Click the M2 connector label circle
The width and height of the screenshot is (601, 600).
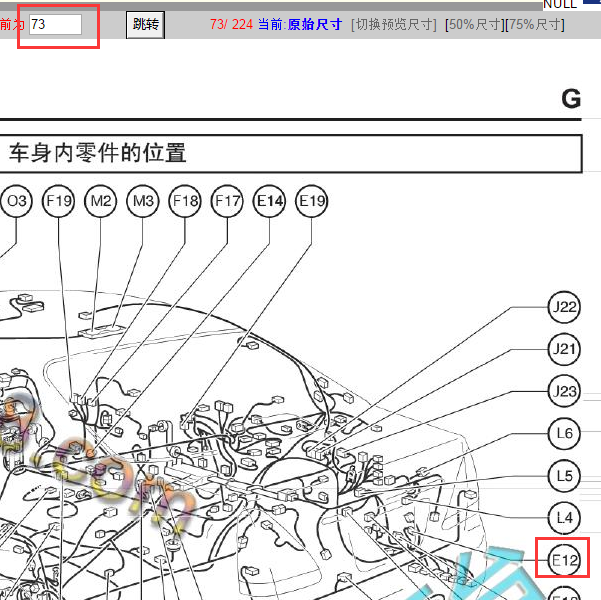[x=100, y=201]
